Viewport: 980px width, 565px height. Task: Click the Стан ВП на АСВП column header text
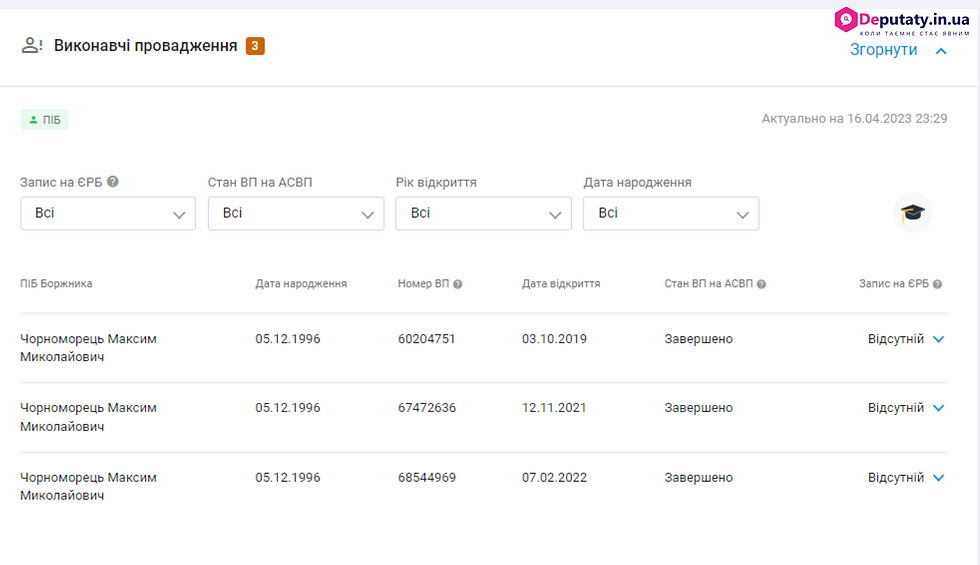pyautogui.click(x=708, y=284)
